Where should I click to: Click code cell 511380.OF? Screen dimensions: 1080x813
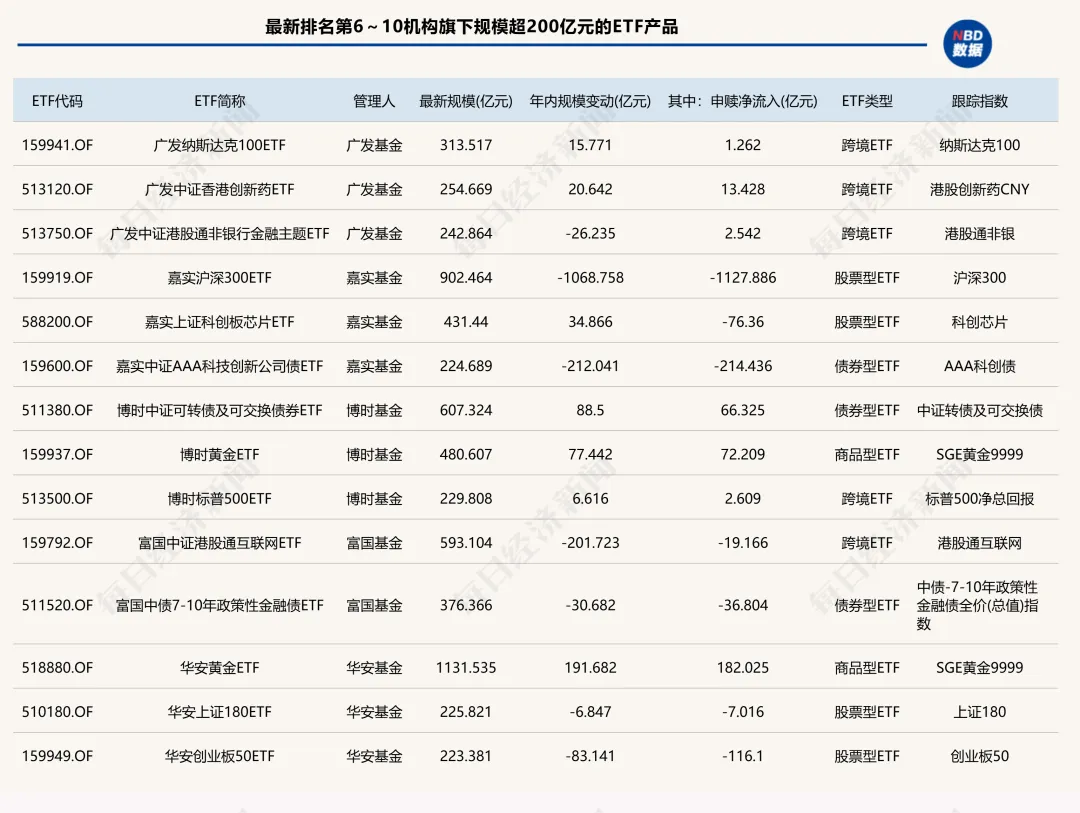[57, 410]
